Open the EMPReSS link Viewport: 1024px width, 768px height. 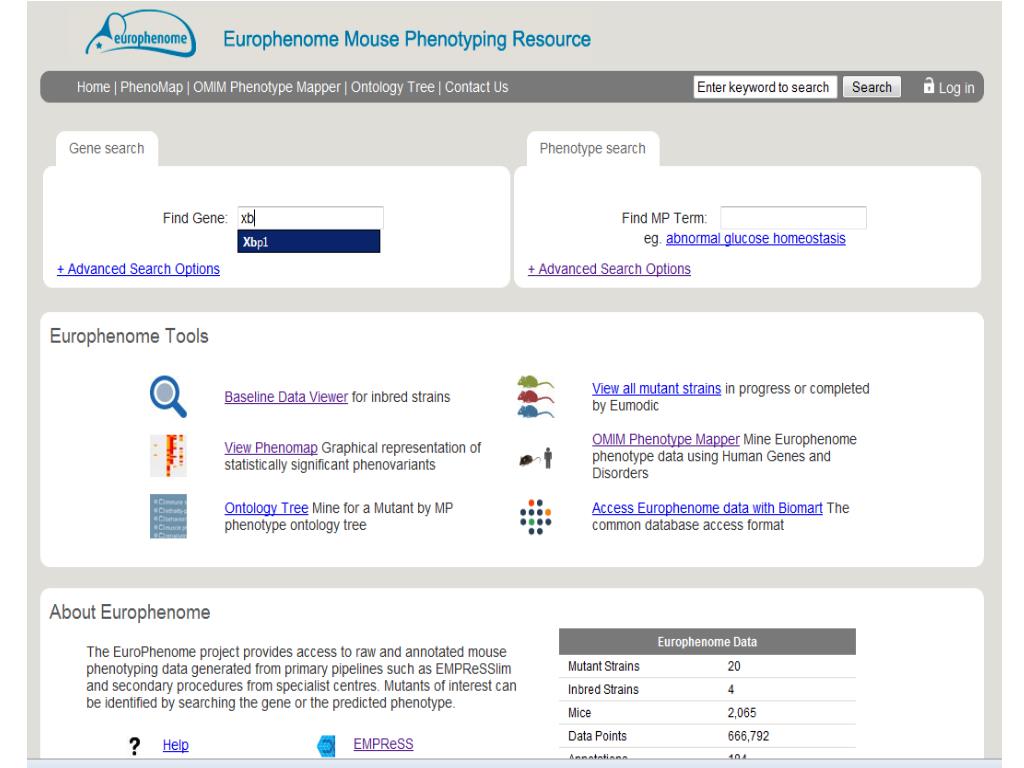tap(383, 744)
